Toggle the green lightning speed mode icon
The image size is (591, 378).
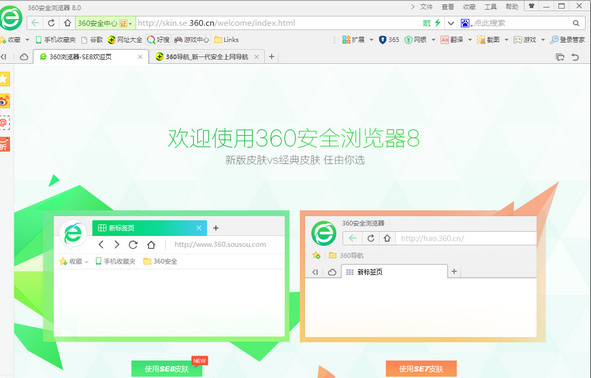438,23
